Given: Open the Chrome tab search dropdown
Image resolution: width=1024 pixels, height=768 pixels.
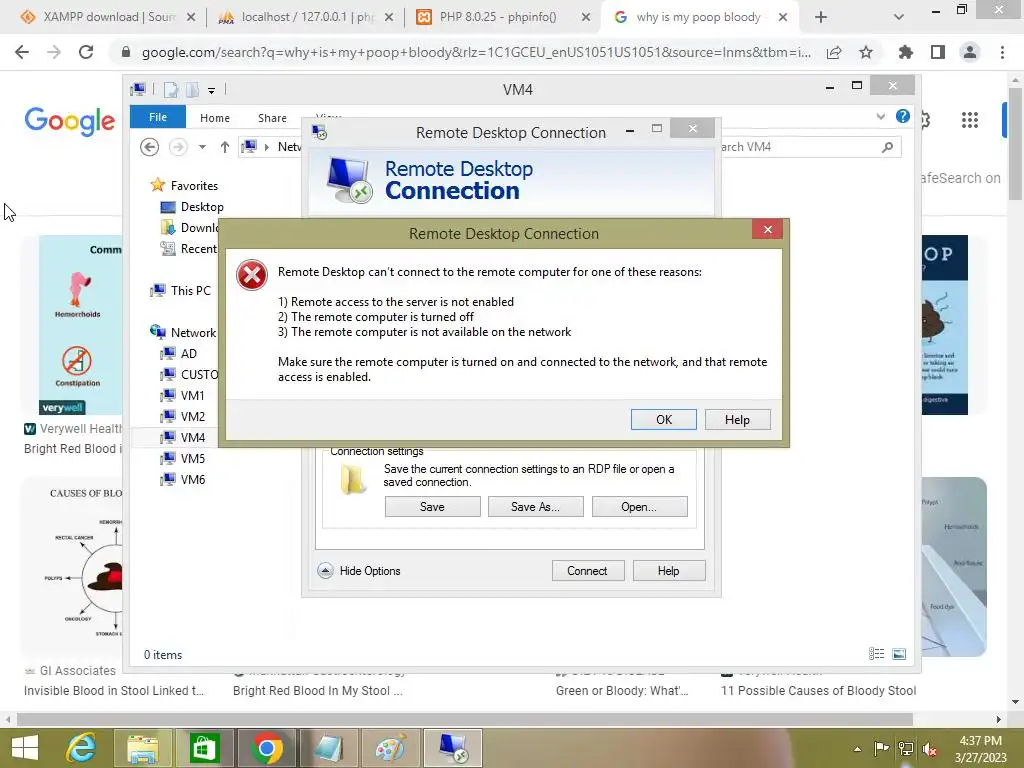Looking at the screenshot, I should coord(899,18).
